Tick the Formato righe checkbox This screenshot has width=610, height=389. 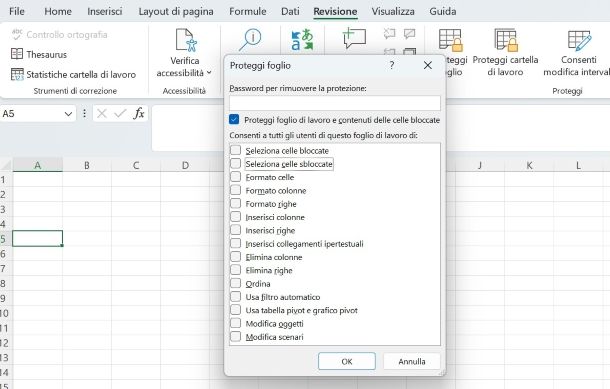pos(235,203)
